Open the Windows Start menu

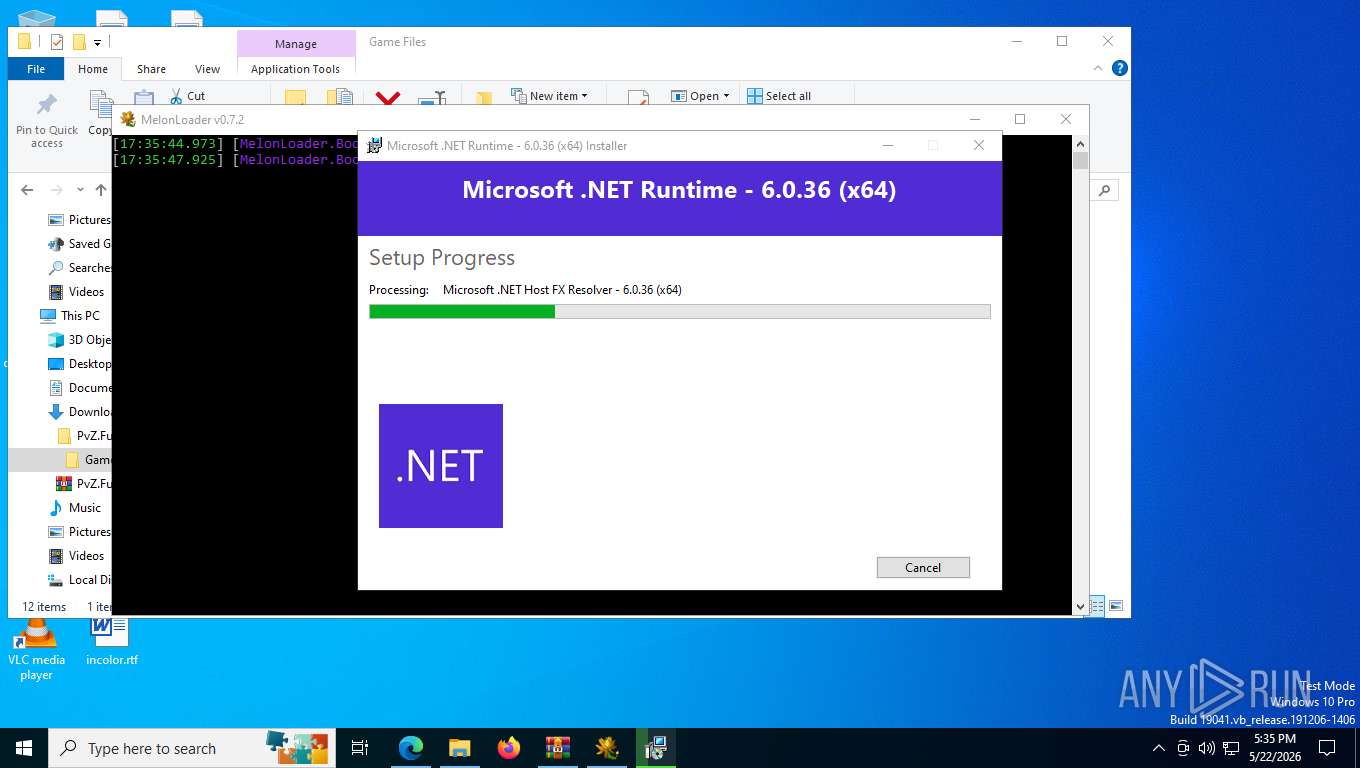tap(24, 748)
